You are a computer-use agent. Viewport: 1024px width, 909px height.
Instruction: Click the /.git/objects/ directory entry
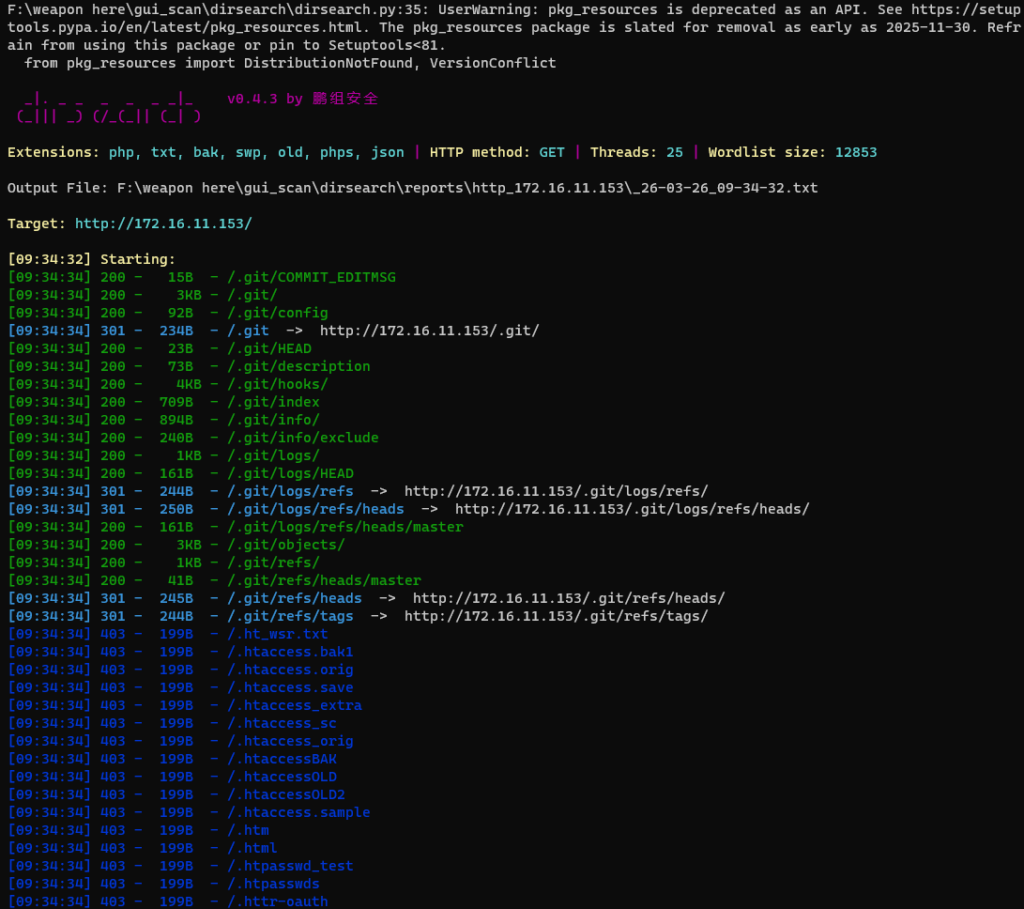[286, 545]
